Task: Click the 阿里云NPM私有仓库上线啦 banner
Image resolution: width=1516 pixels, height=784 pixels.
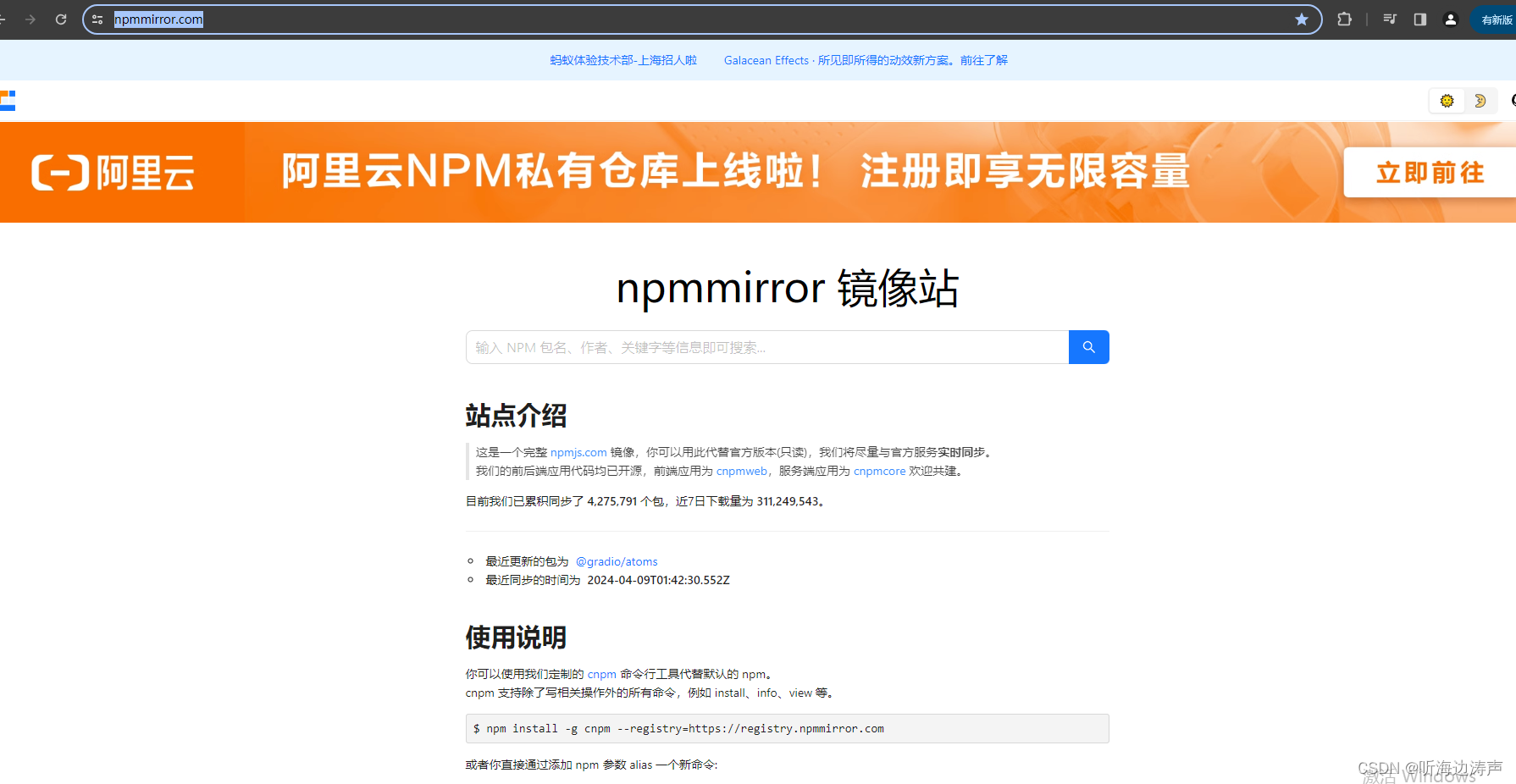Action: click(x=735, y=172)
